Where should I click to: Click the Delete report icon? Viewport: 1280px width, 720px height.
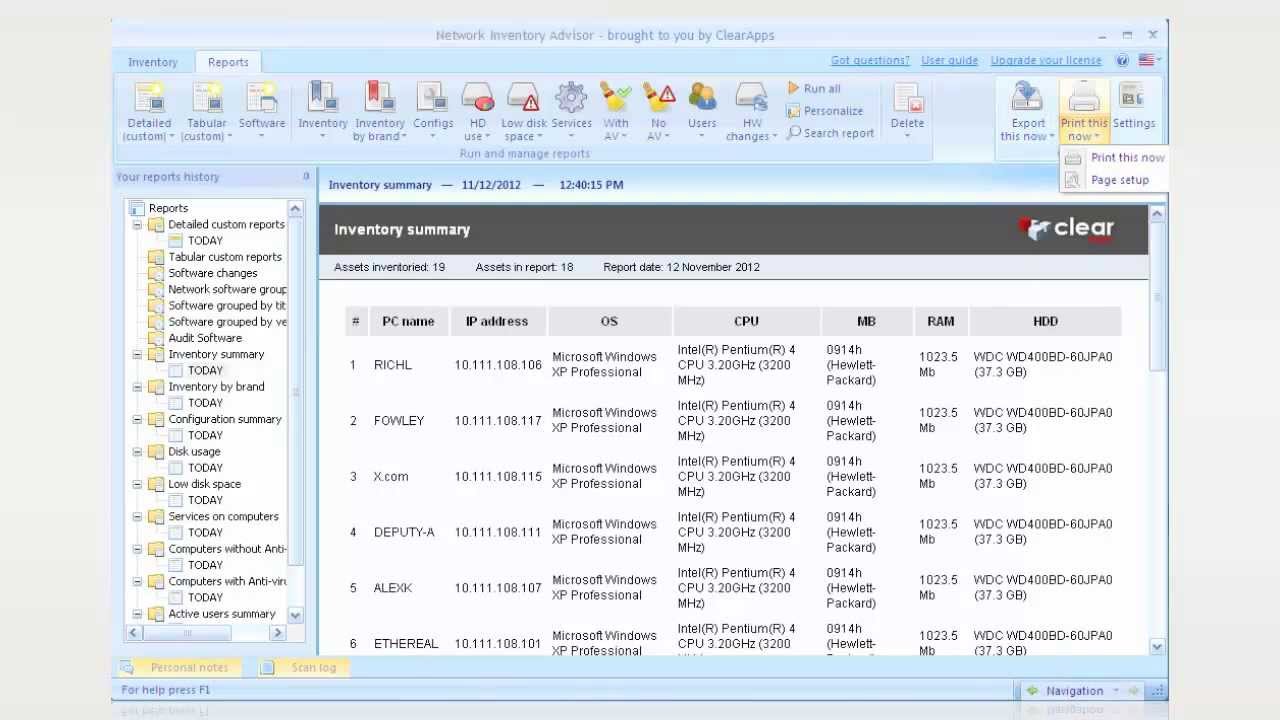[x=907, y=98]
